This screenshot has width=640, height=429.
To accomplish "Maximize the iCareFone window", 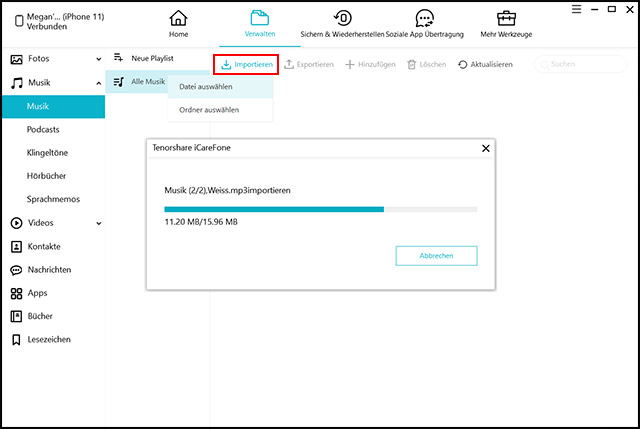I will click(612, 9).
